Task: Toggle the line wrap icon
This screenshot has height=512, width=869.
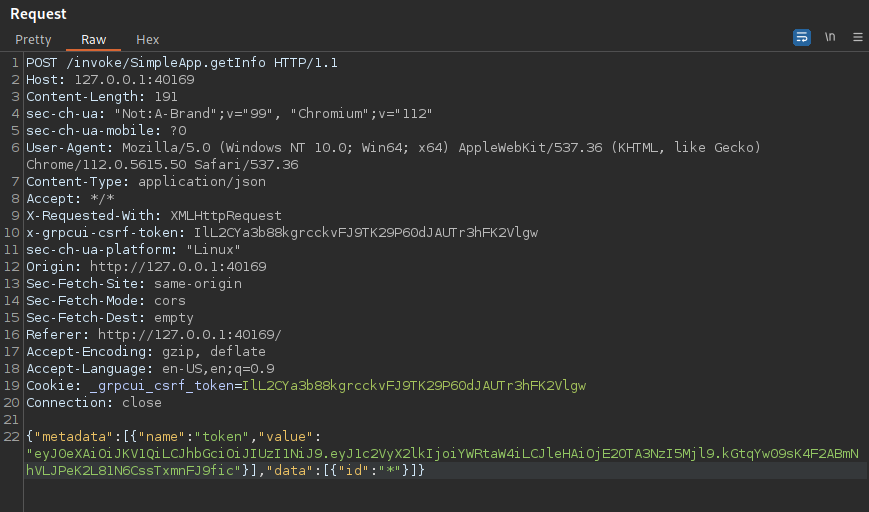Action: tap(801, 37)
